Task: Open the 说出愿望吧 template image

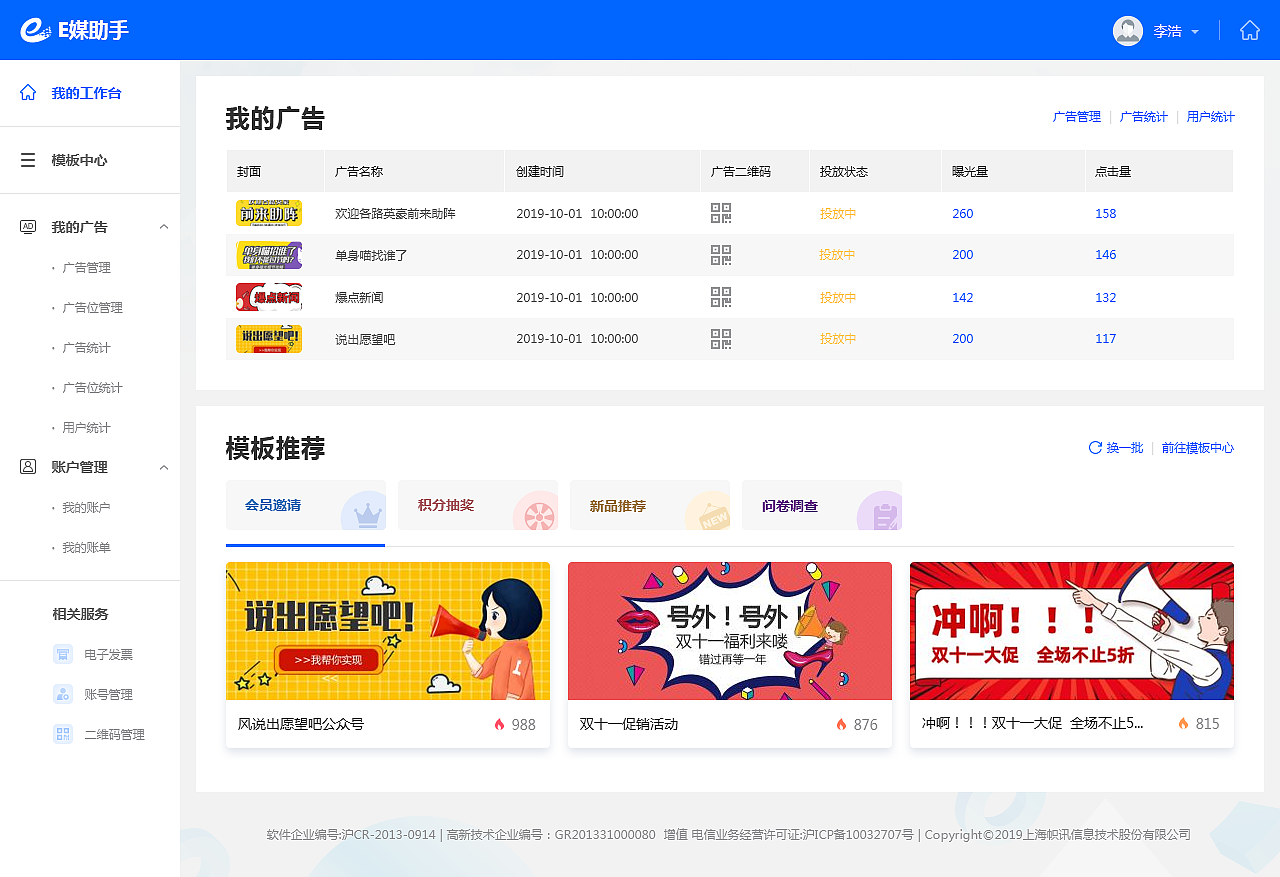Action: 388,631
